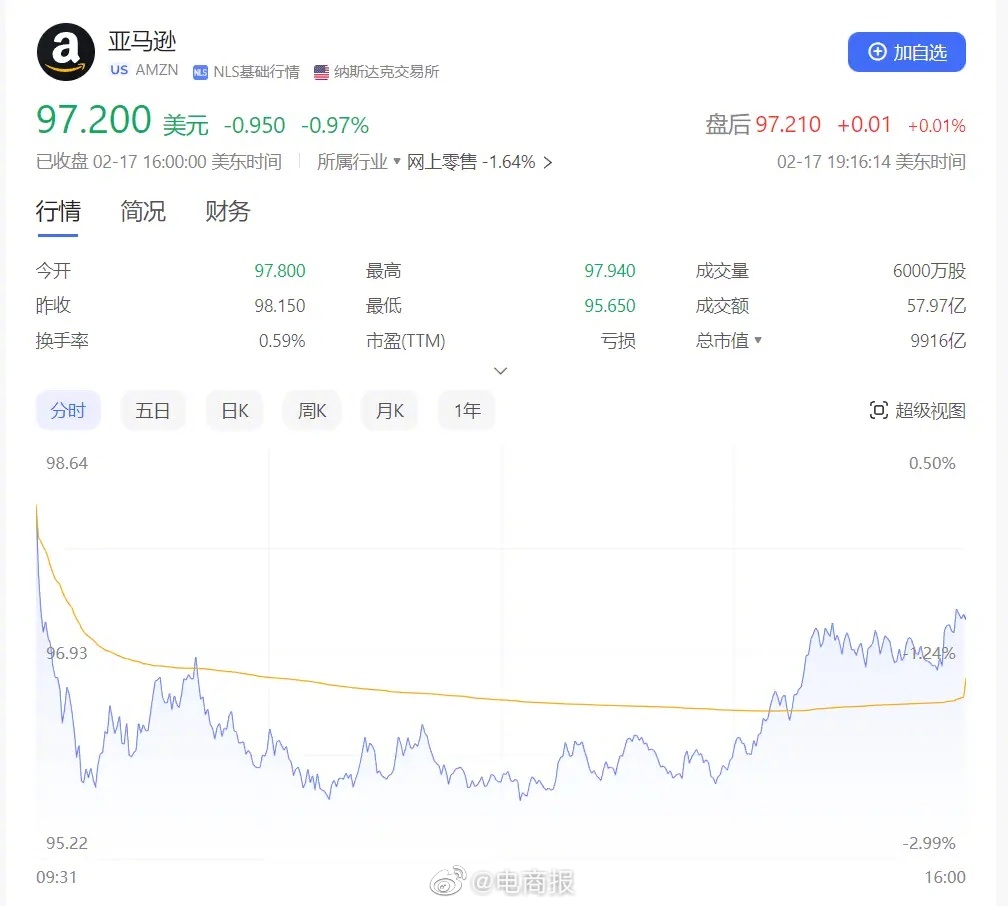Click the current price 97.200
The height and width of the screenshot is (906, 1008).
[94, 120]
